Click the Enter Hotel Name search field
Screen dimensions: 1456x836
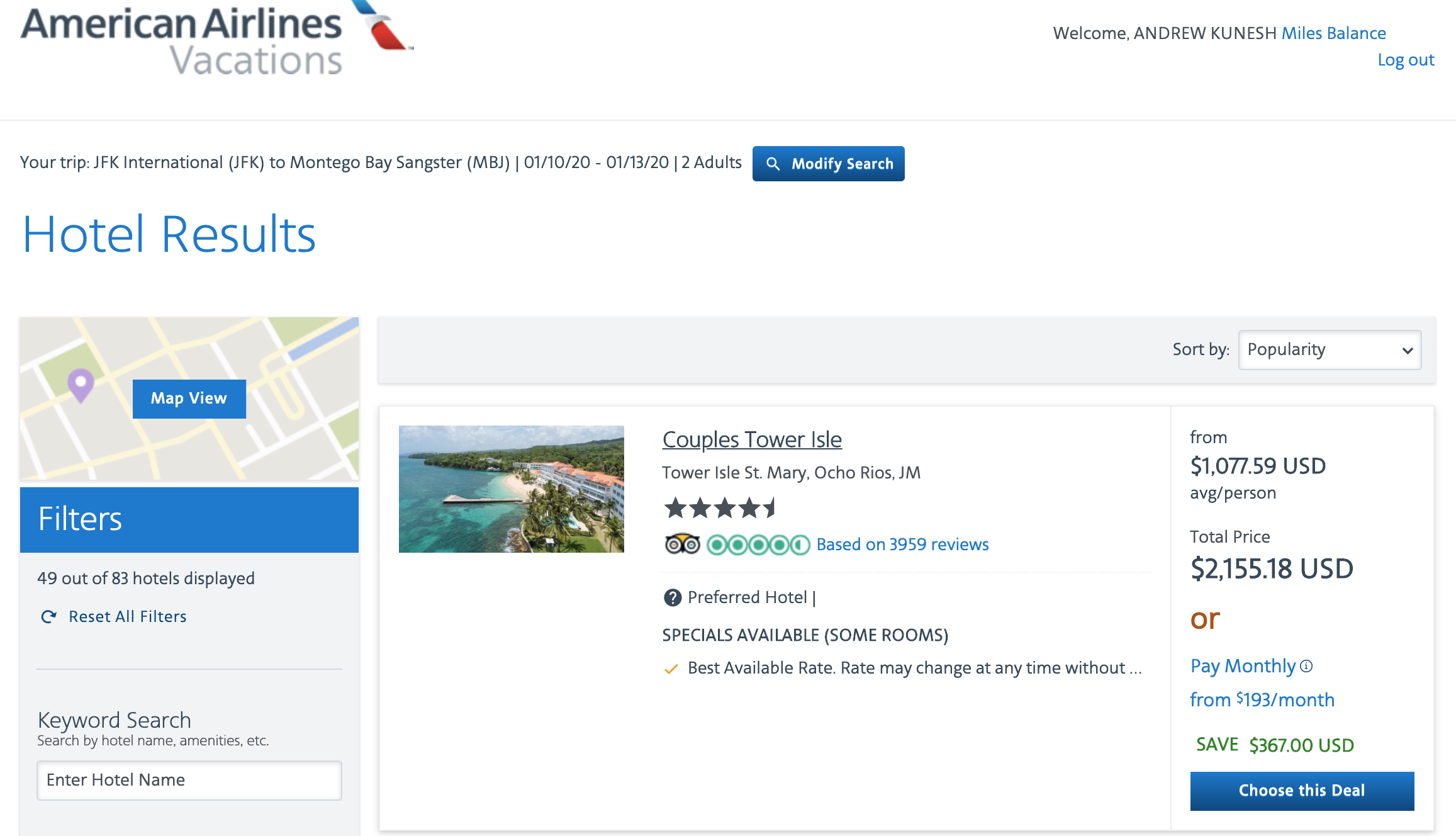(x=189, y=781)
